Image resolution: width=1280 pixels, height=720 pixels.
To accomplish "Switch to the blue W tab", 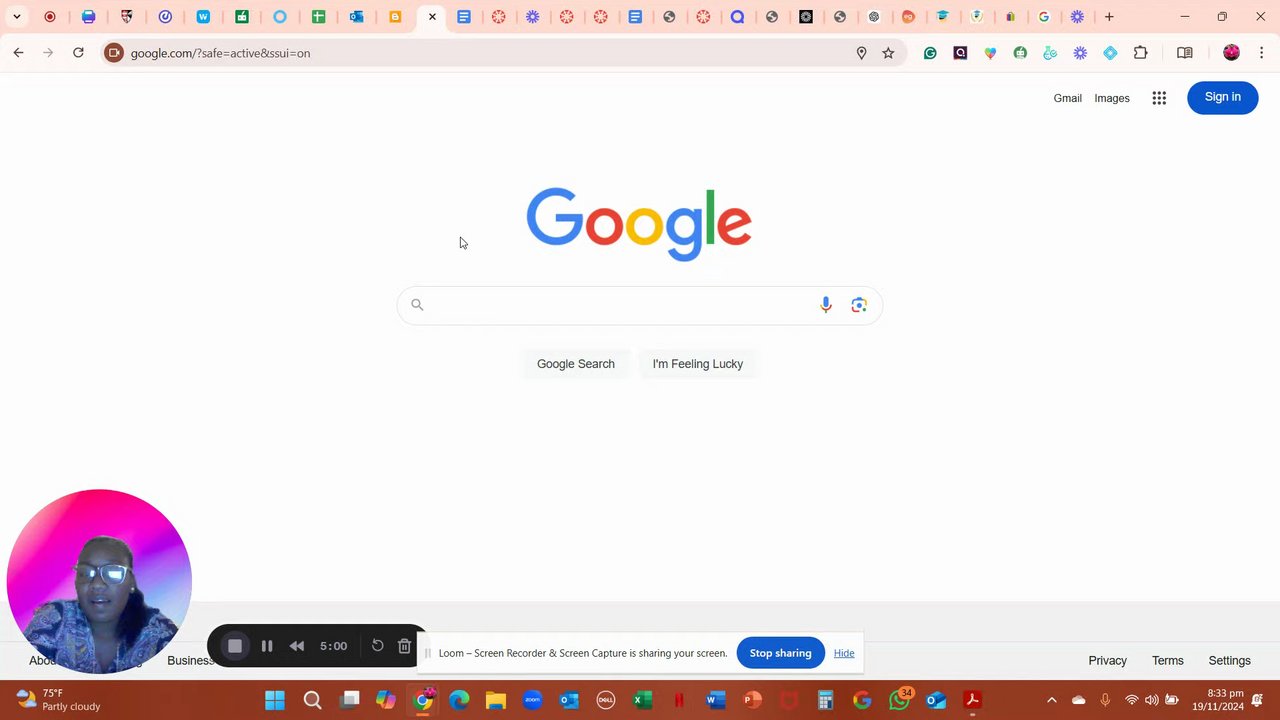I will coord(203,17).
